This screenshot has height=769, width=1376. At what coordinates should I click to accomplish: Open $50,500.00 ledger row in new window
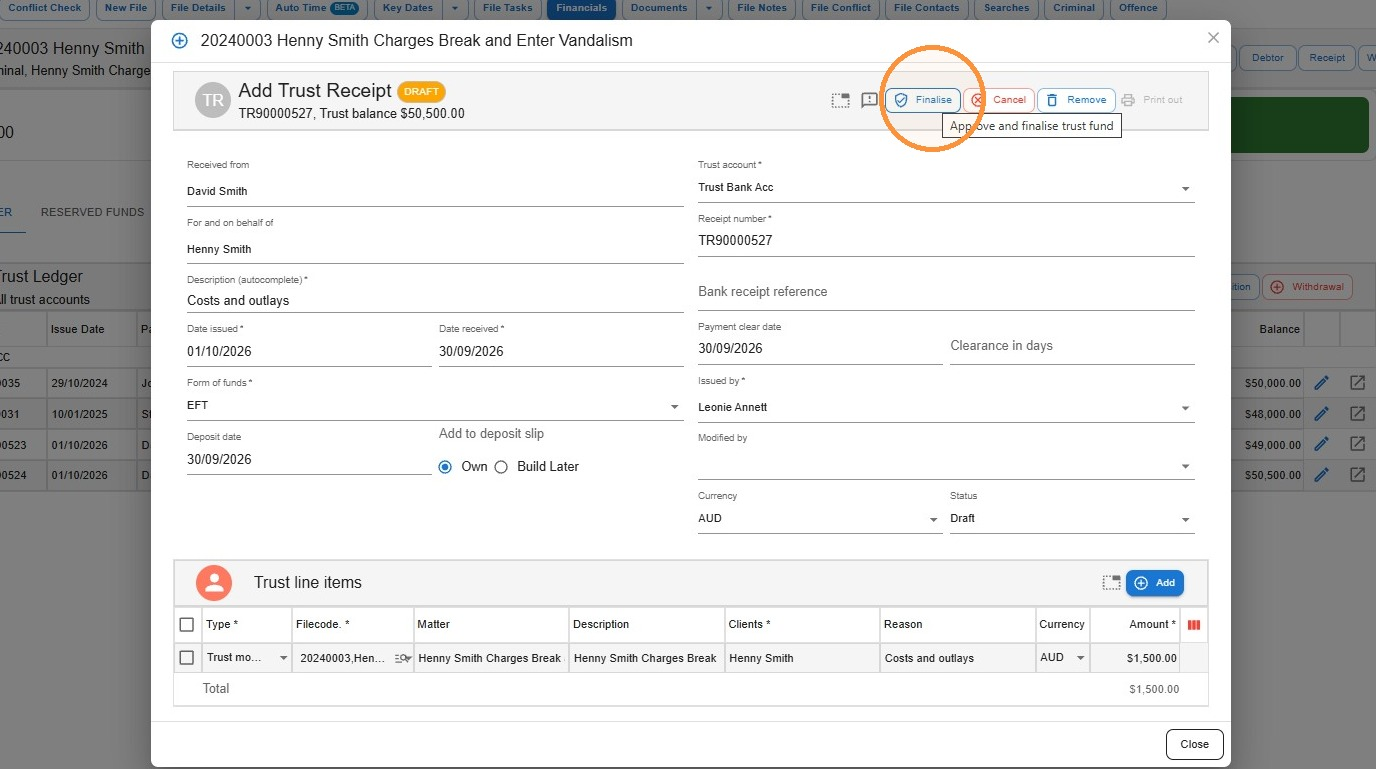pos(1357,475)
